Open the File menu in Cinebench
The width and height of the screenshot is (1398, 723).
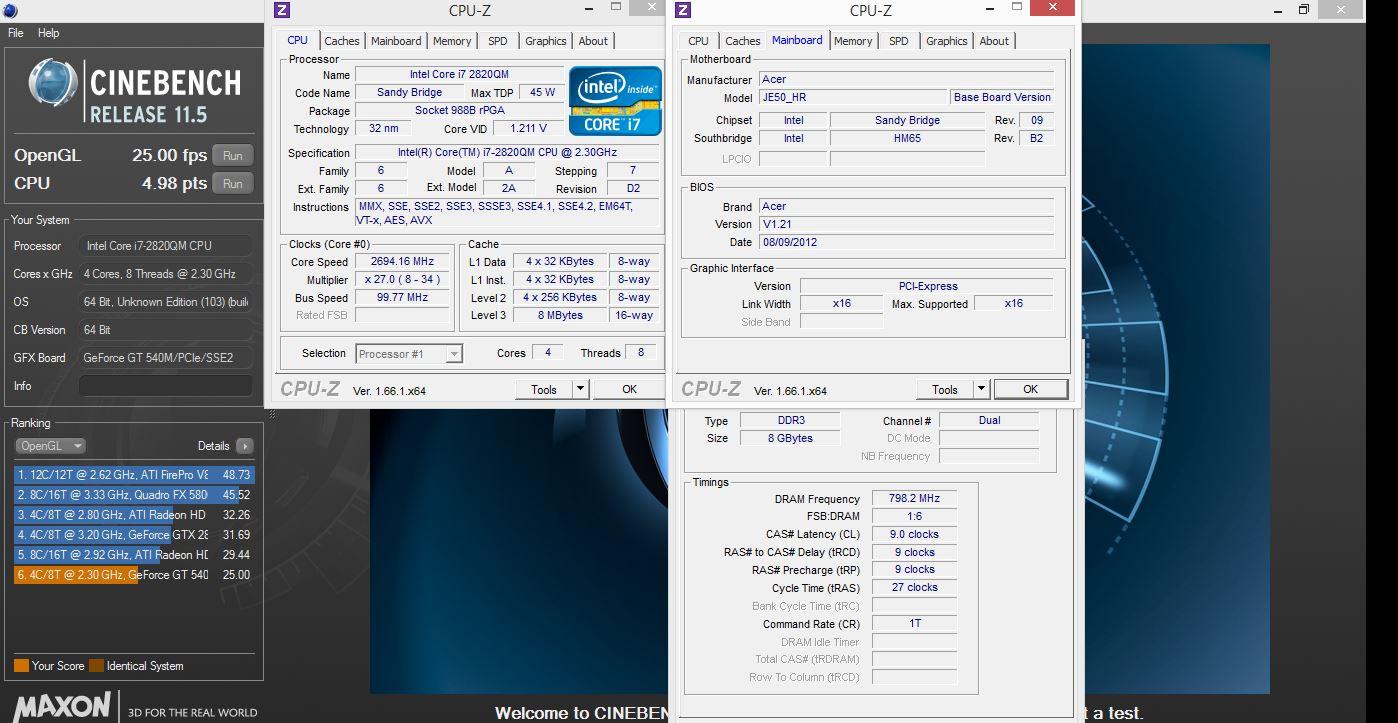point(16,33)
